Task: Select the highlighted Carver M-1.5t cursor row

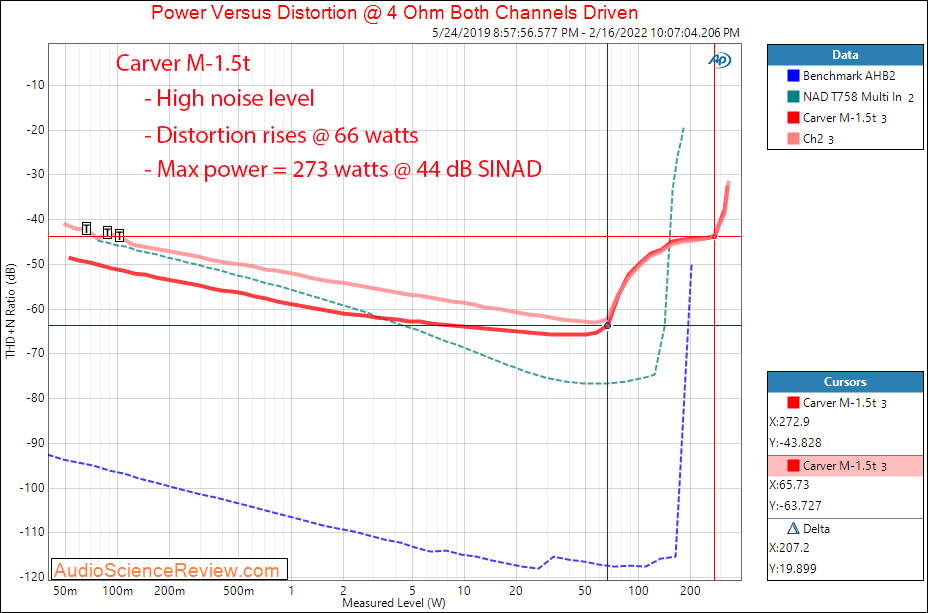Action: tap(845, 466)
